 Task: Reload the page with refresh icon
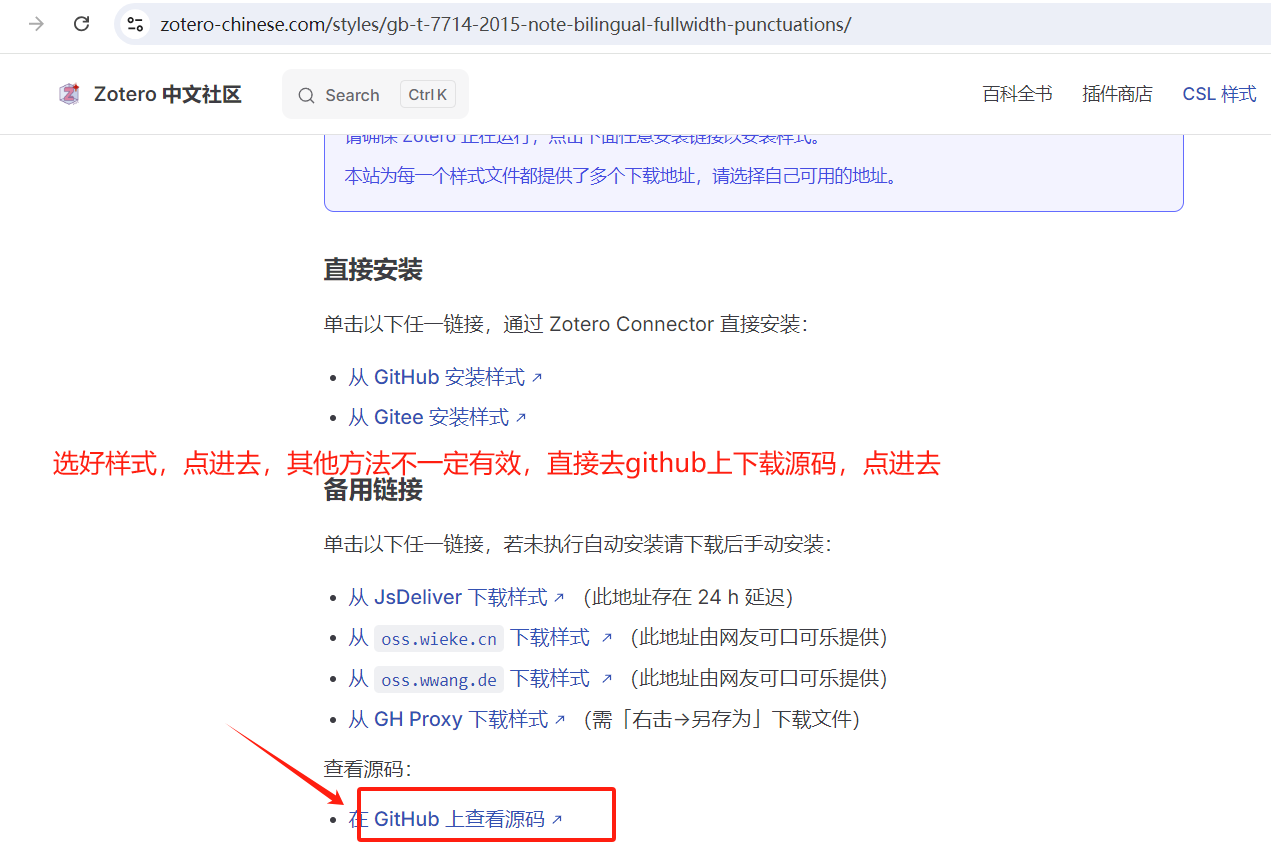(x=82, y=24)
